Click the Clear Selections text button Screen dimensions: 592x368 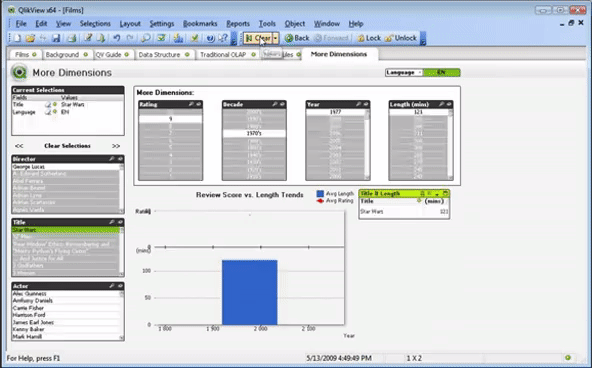pyautogui.click(x=67, y=146)
